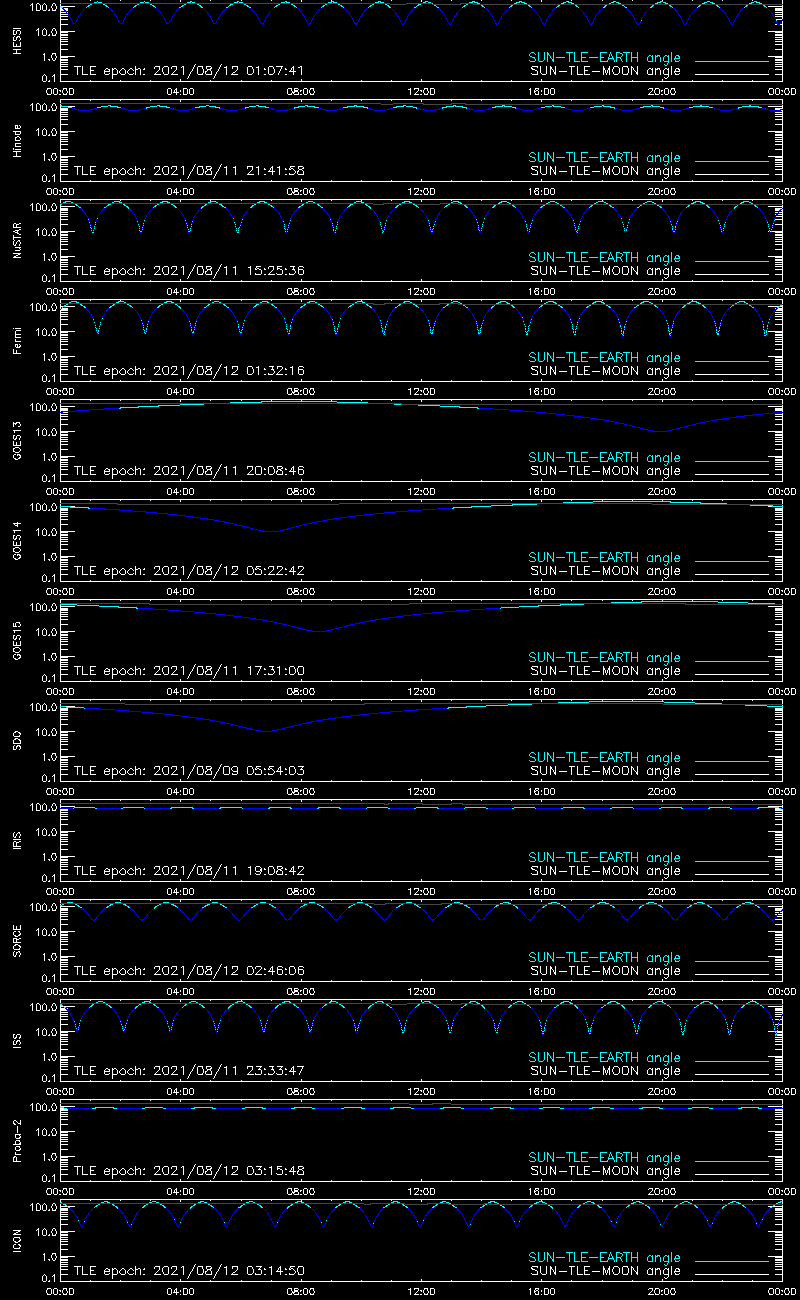Select text 'TLE epoch: 2021/08/11 20:08:46'

189,471
